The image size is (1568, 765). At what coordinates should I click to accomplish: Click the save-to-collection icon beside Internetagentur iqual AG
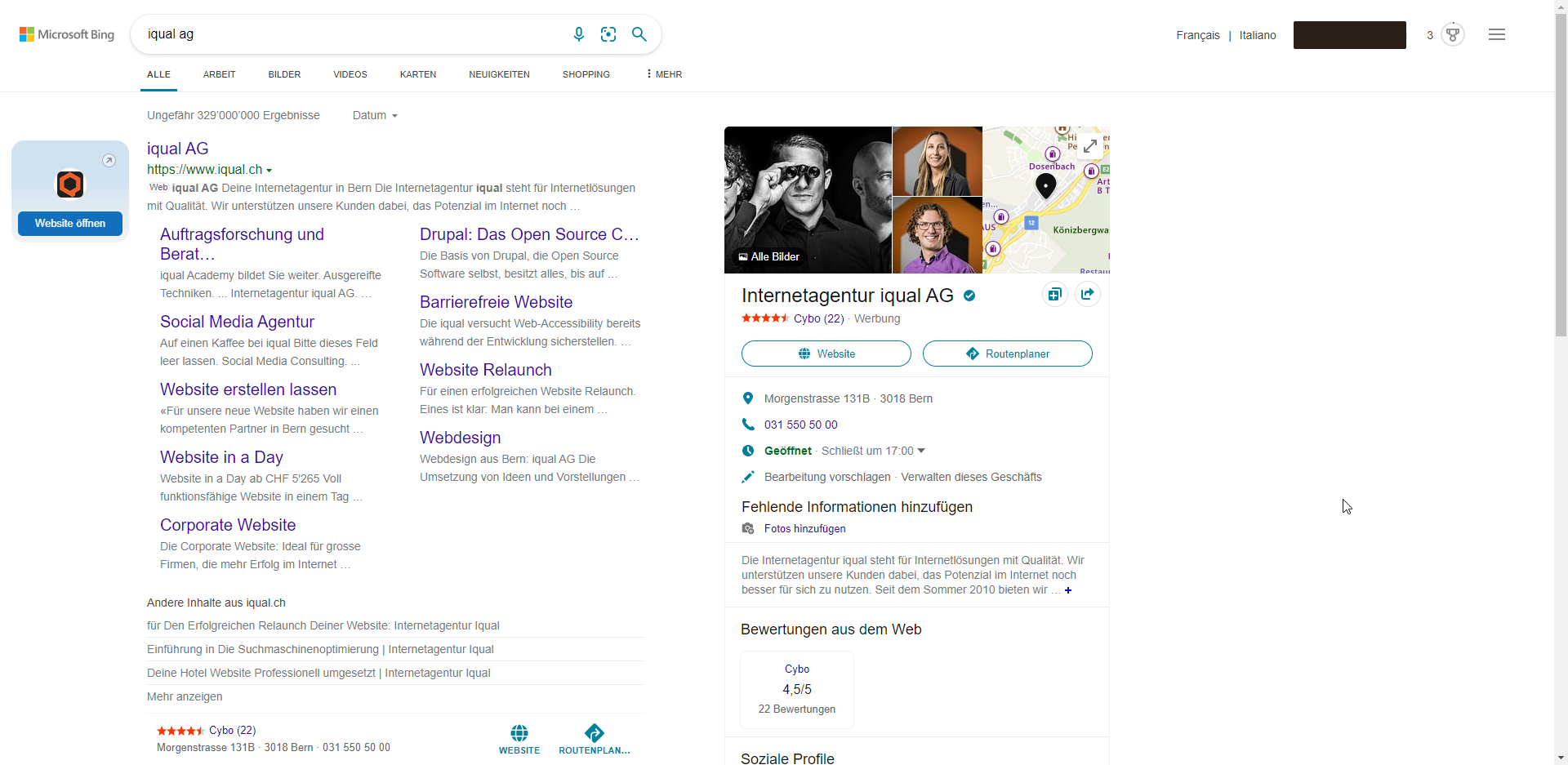click(x=1055, y=295)
